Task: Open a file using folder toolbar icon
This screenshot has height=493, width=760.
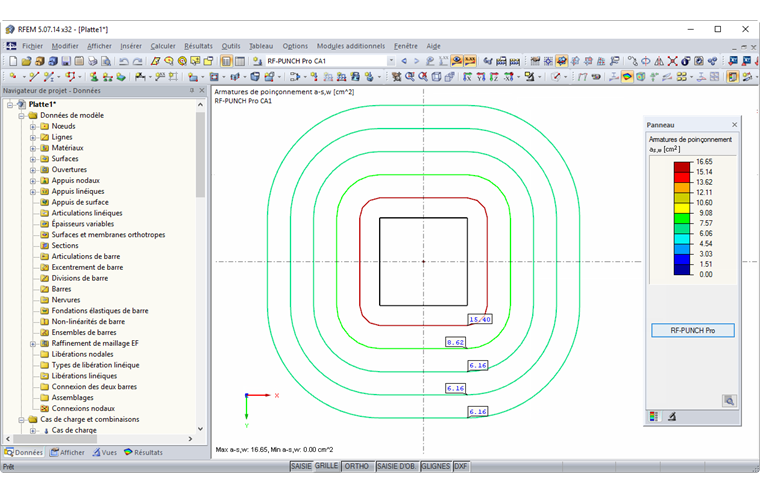Action: [x=26, y=61]
